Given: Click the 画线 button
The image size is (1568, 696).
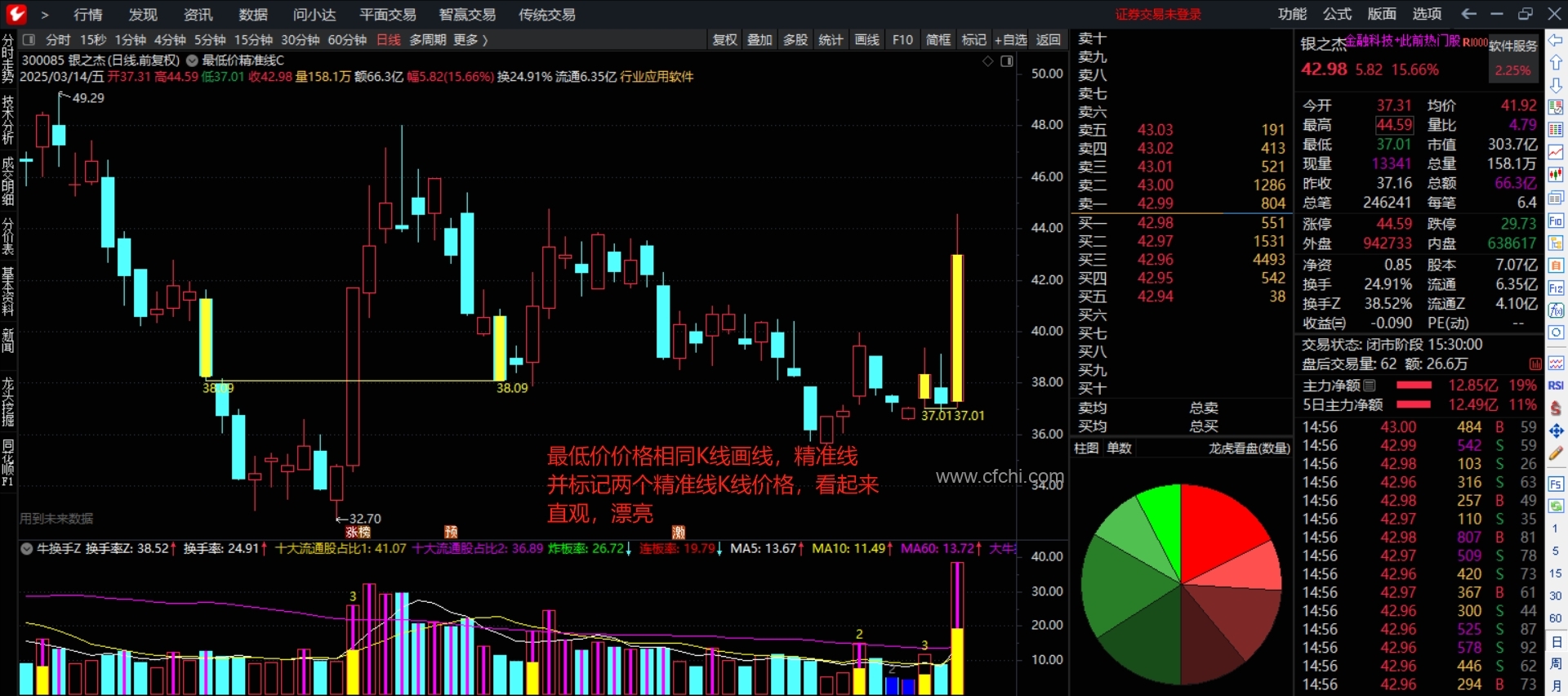Looking at the screenshot, I should pos(866,39).
